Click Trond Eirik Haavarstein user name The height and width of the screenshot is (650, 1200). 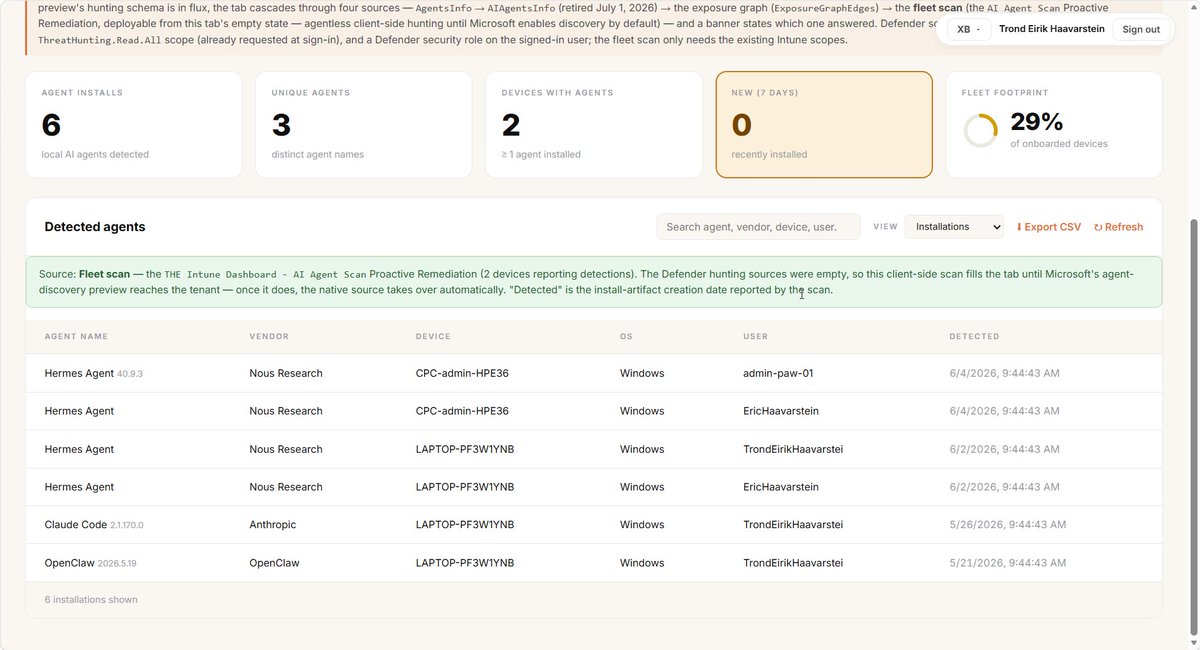(1052, 29)
